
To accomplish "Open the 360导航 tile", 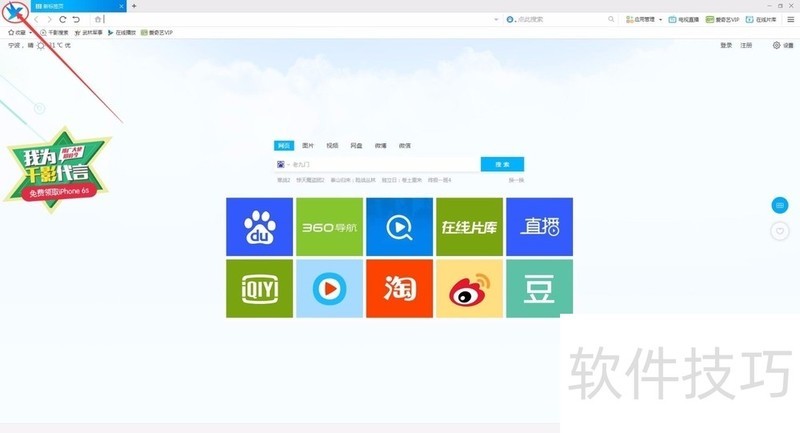I will (x=329, y=227).
